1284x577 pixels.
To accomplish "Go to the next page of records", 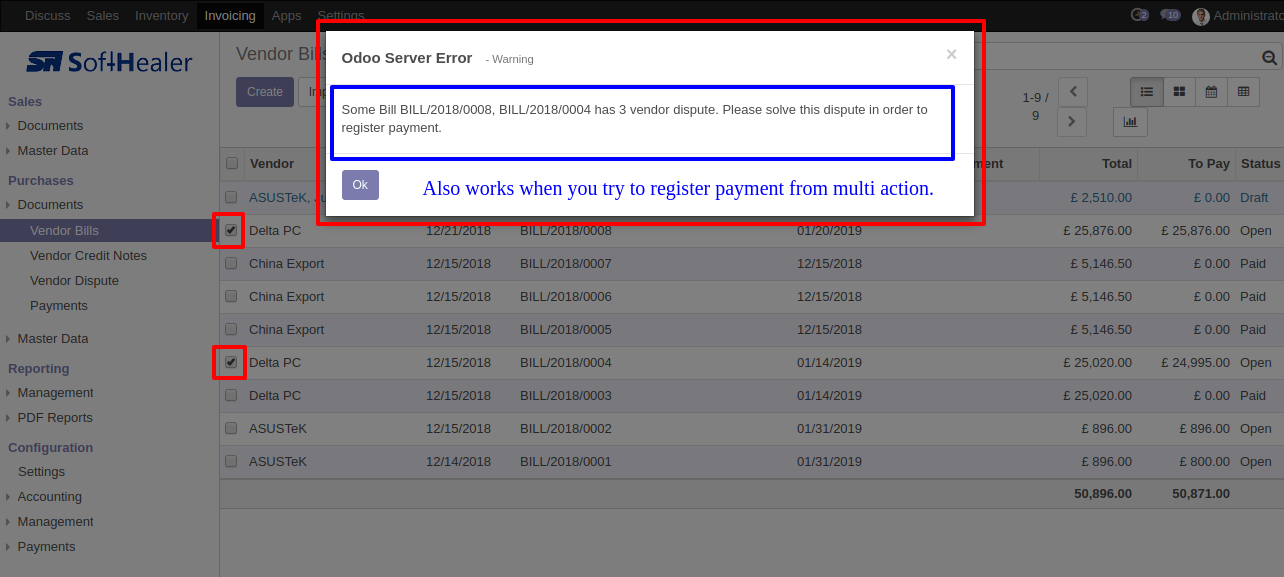I will [1072, 122].
